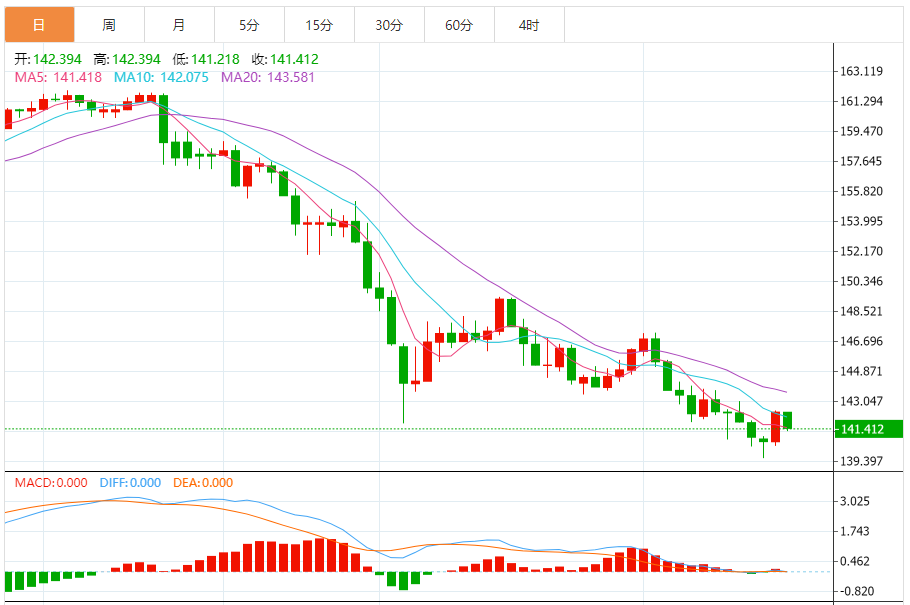Select the 日 daily timeframe tab
Image resolution: width=910 pixels, height=605 pixels.
39,25
